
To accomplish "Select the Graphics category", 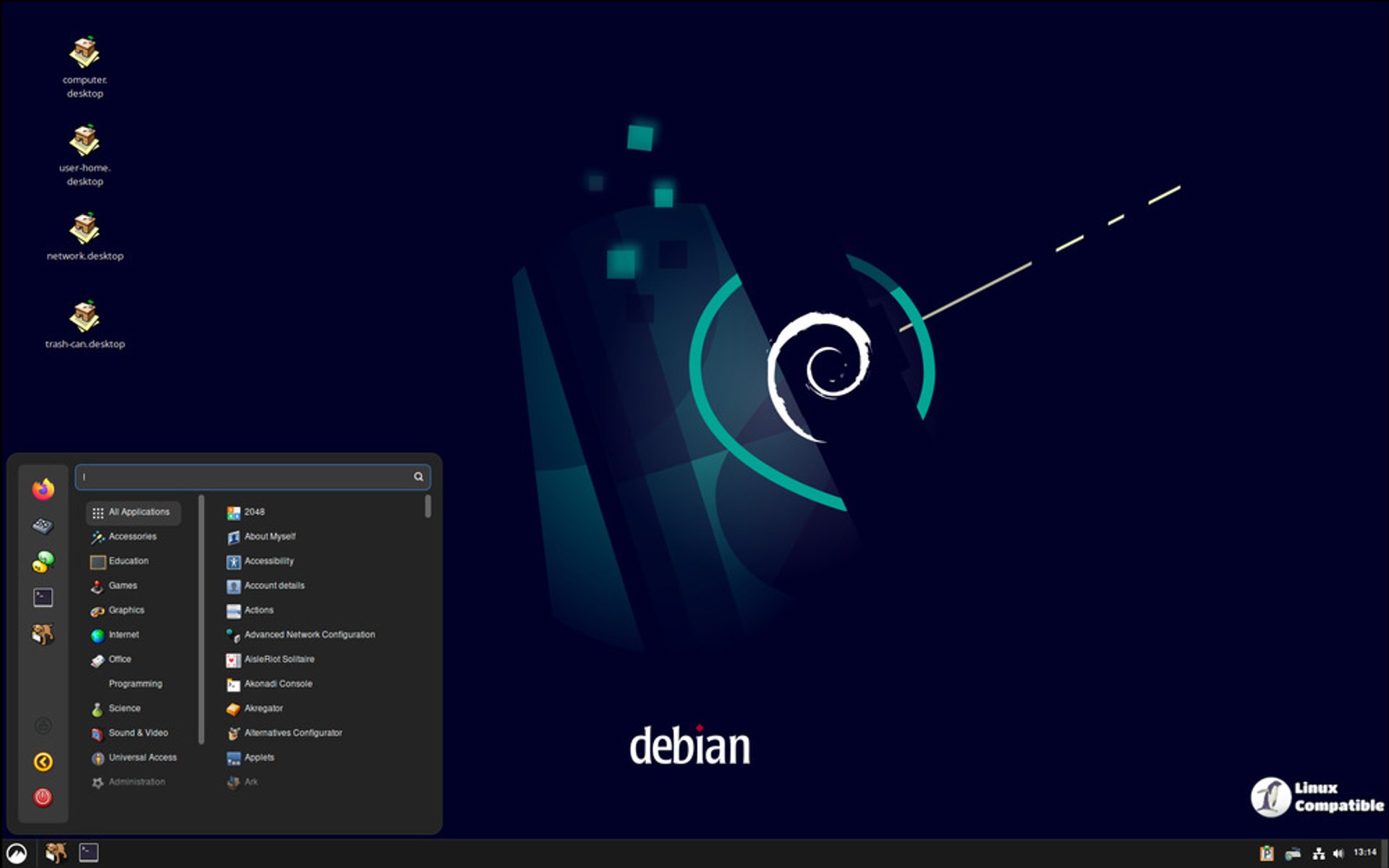I will tap(127, 610).
